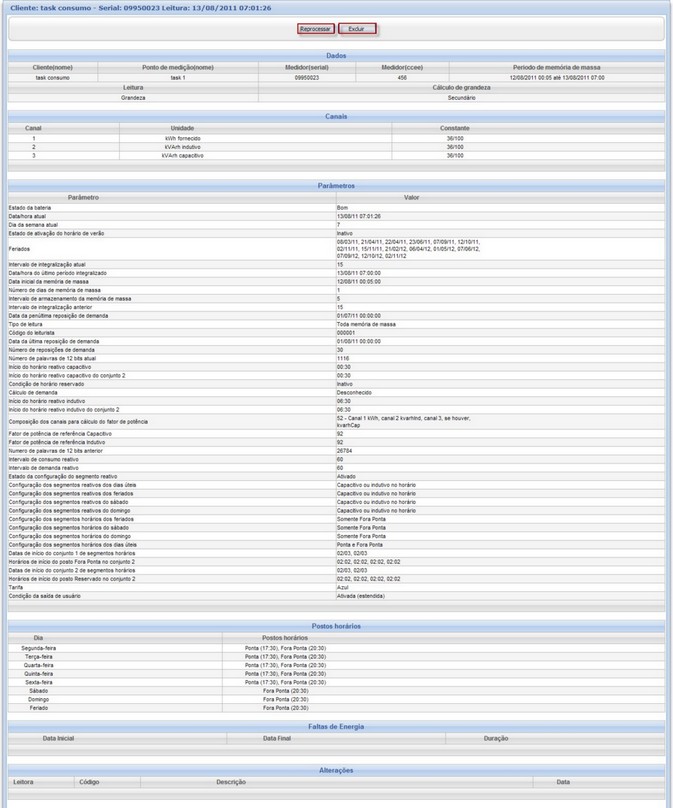Screen dimensions: 673x808
Task: Click the Data Inicial column header
Action: click(x=58, y=738)
